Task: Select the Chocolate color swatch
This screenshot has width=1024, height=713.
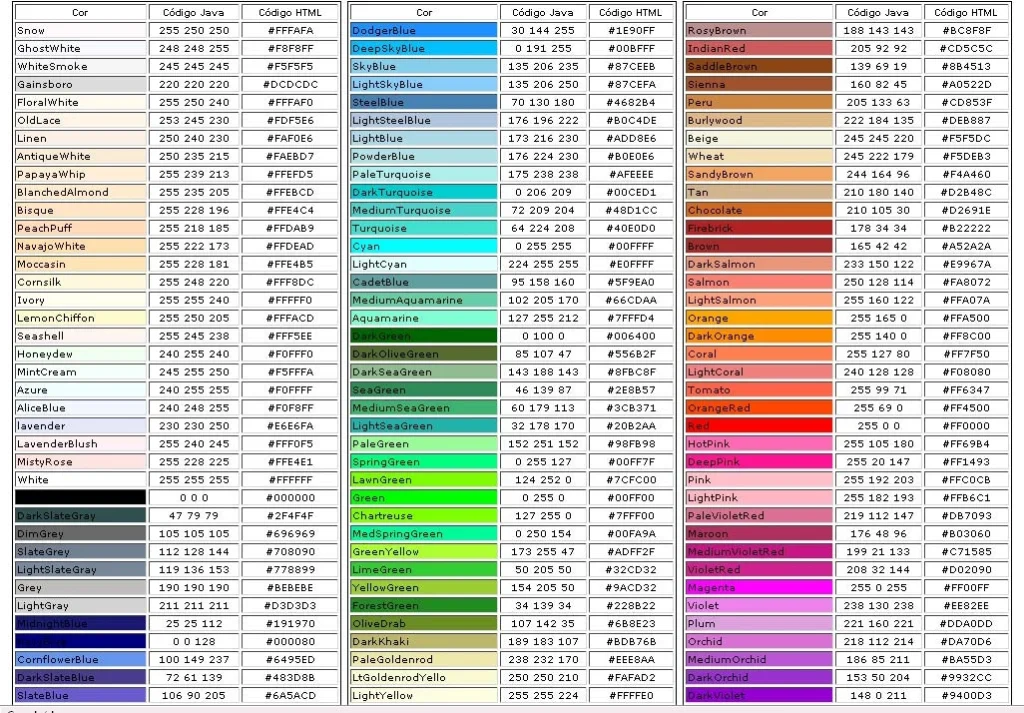Action: click(758, 211)
